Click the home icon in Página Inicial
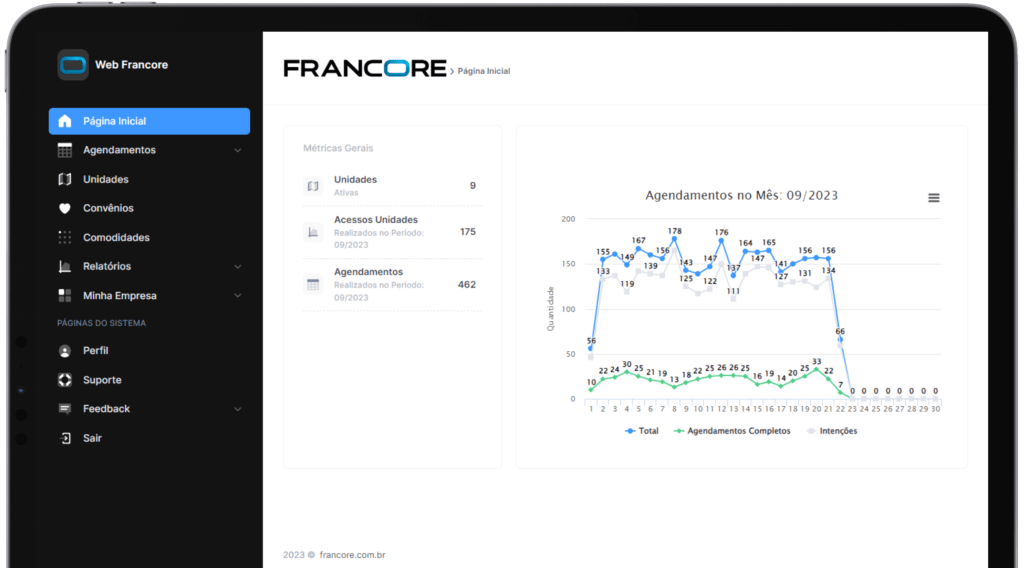1024x568 pixels. 65,121
